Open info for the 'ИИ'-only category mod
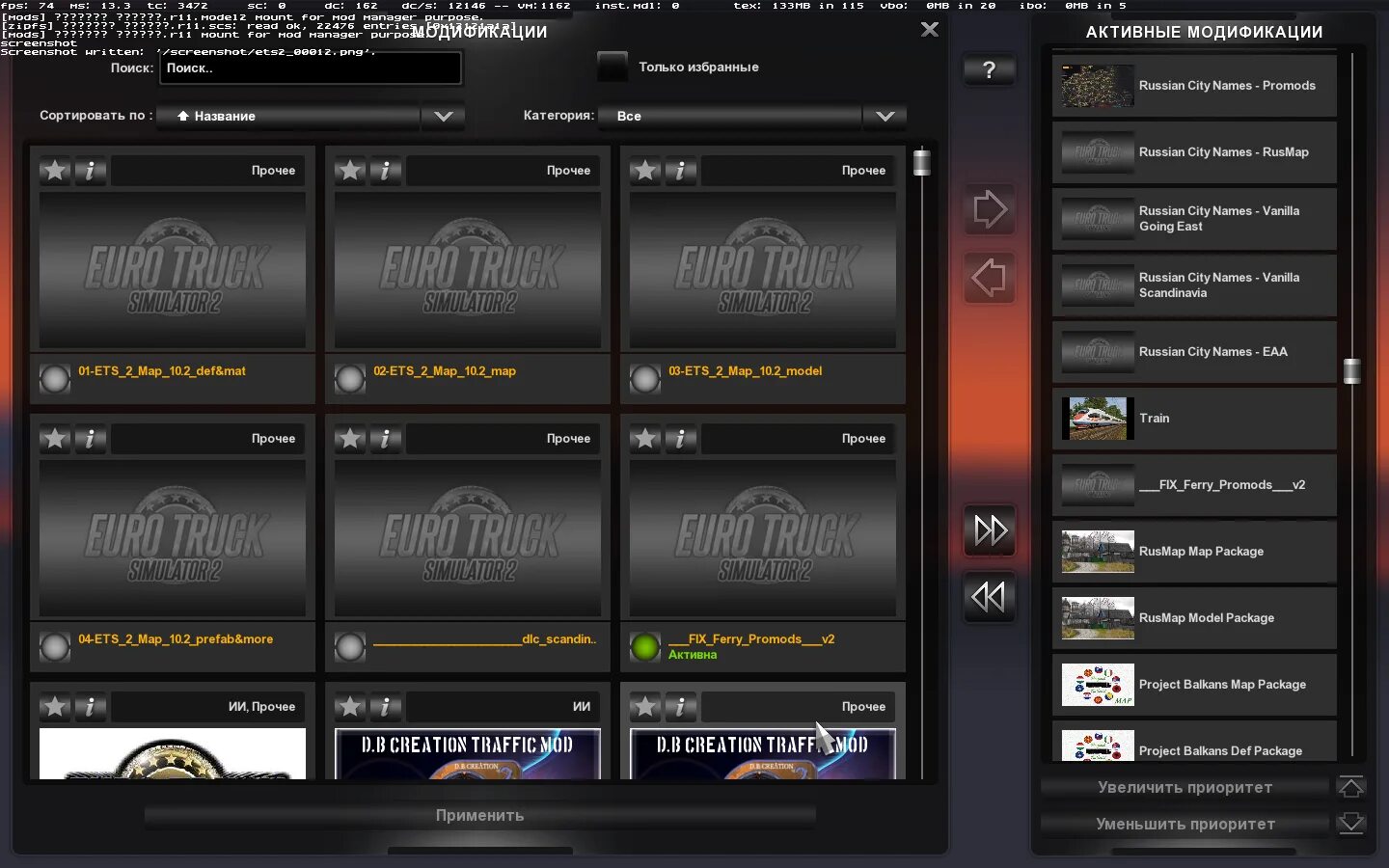 coord(386,707)
